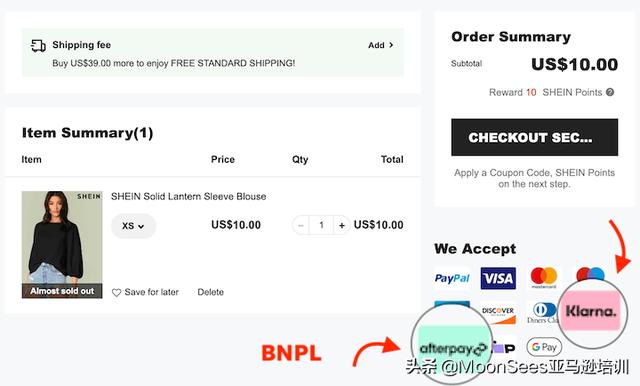Screen dimensions: 640x386
Task: Increase quantity with plus button
Action: point(342,225)
